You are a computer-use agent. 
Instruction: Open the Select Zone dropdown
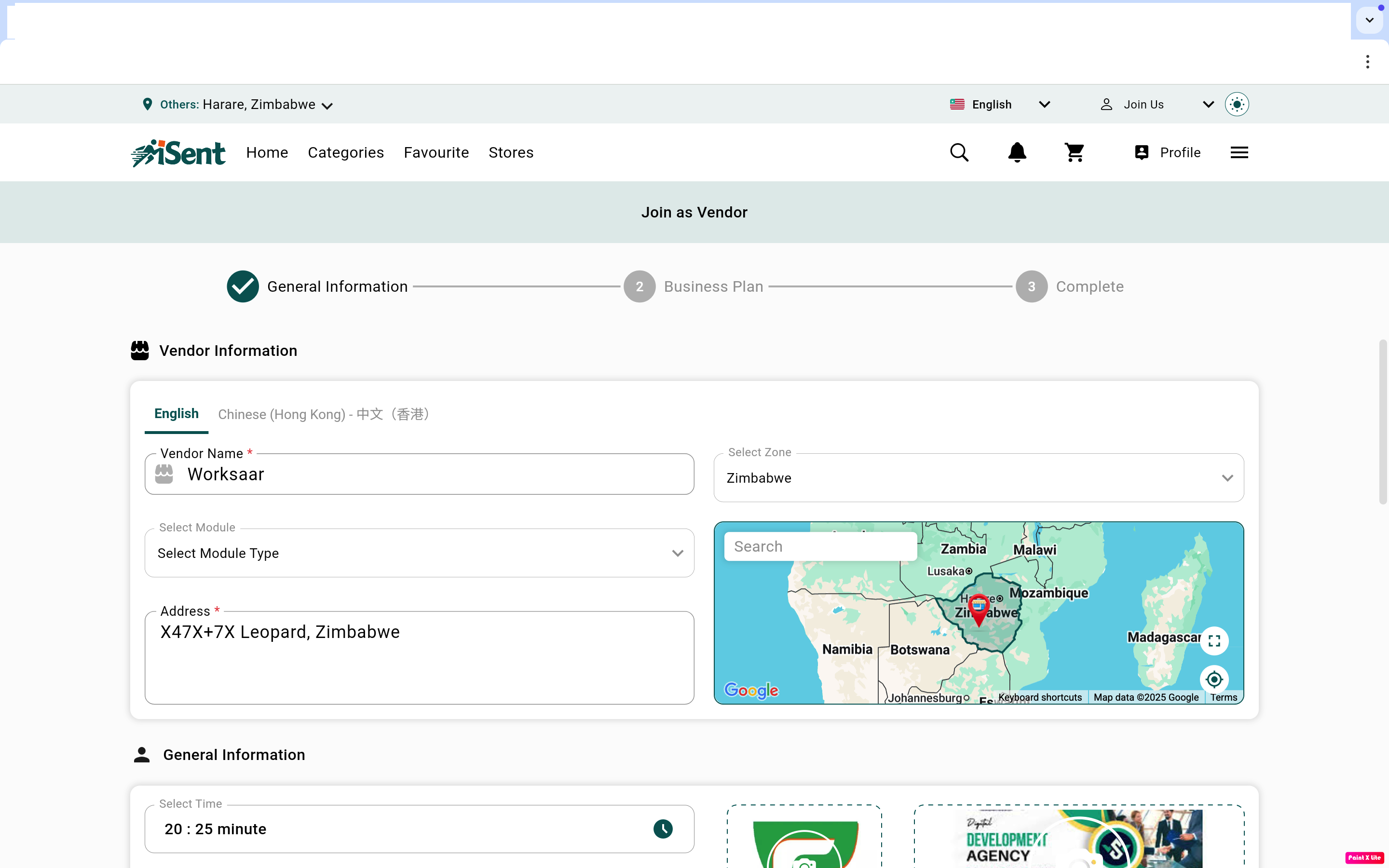tap(978, 478)
